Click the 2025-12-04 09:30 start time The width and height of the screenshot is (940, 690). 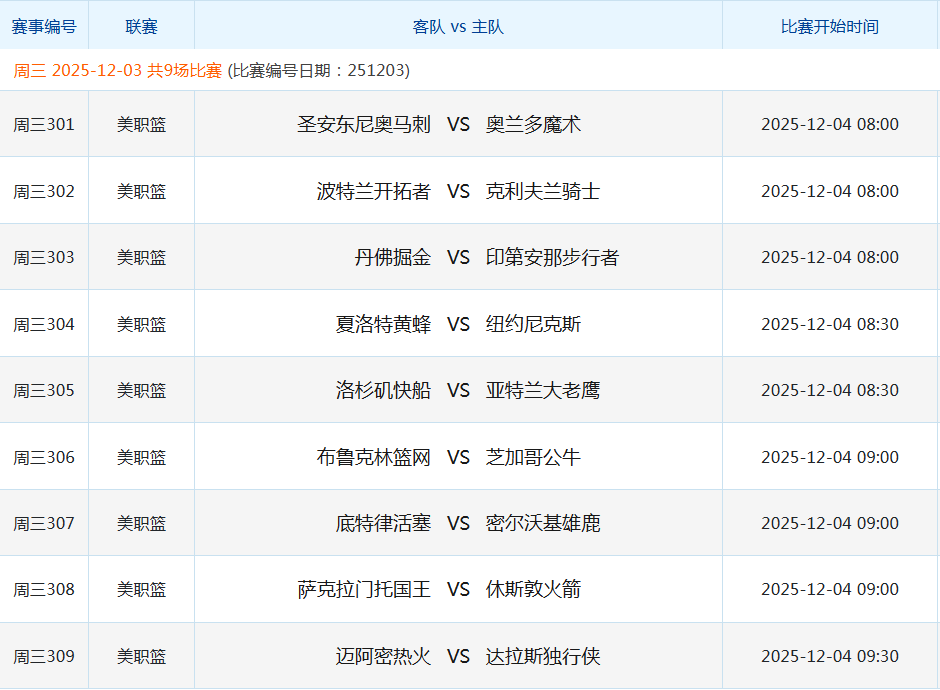tap(829, 656)
